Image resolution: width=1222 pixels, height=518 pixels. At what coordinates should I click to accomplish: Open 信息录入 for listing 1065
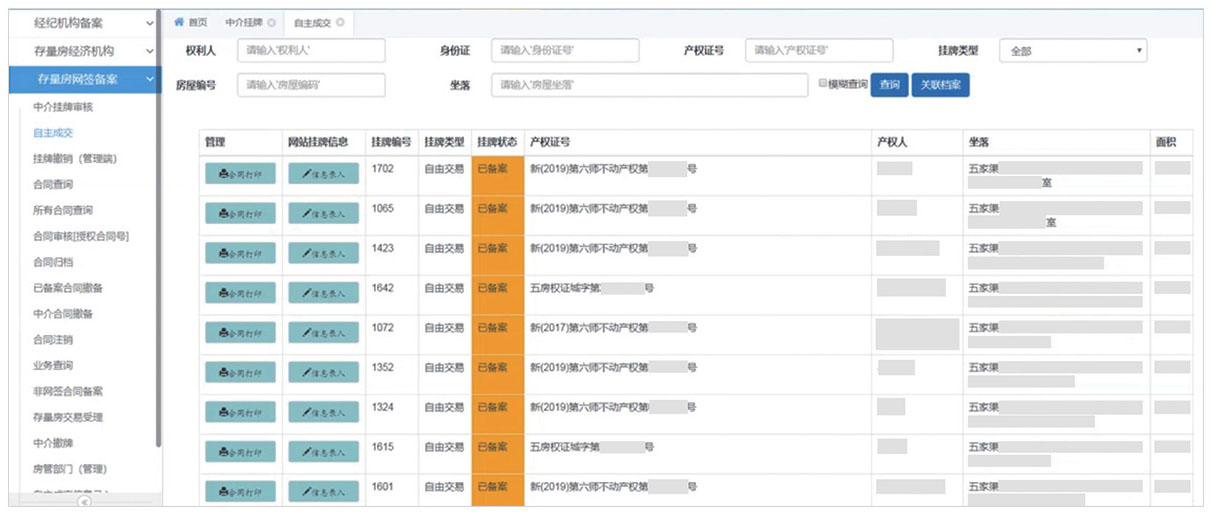(x=323, y=213)
